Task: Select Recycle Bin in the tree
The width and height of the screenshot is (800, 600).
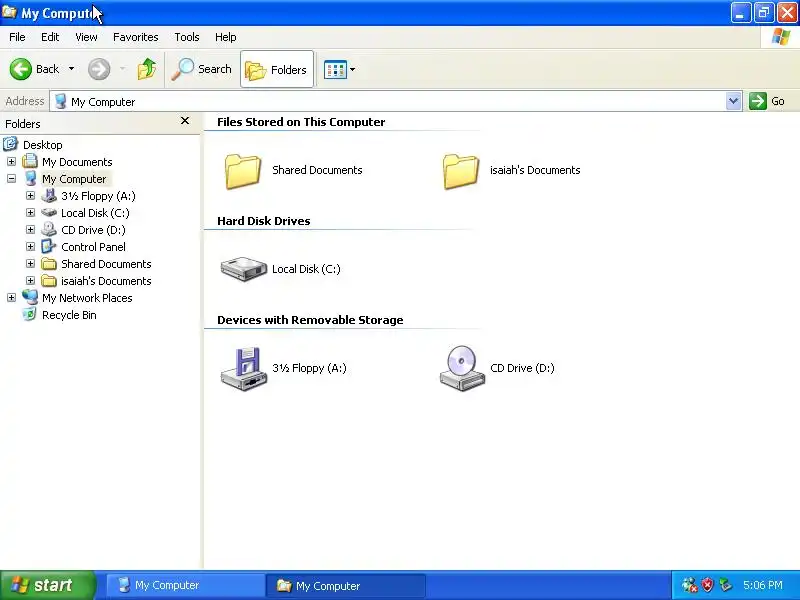Action: pyautogui.click(x=69, y=315)
